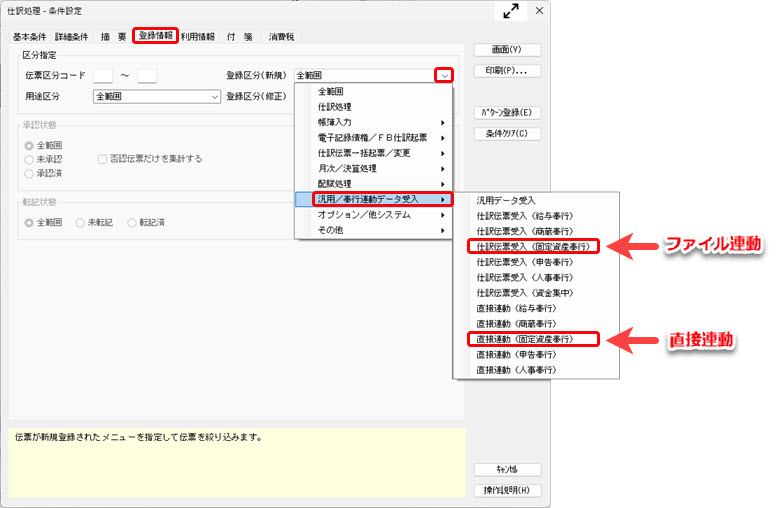Image resolution: width=776 pixels, height=508 pixels.
Task: Click the first 伝票区分コード input field
Action: click(102, 75)
